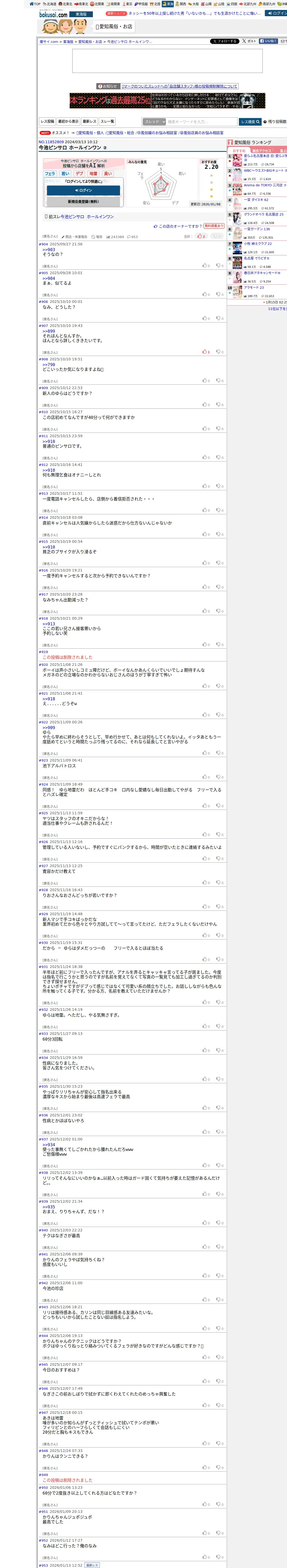The width and height of the screenshot is (287, 1568).
Task: Click the thread total likes heart counter
Action: (201, 236)
